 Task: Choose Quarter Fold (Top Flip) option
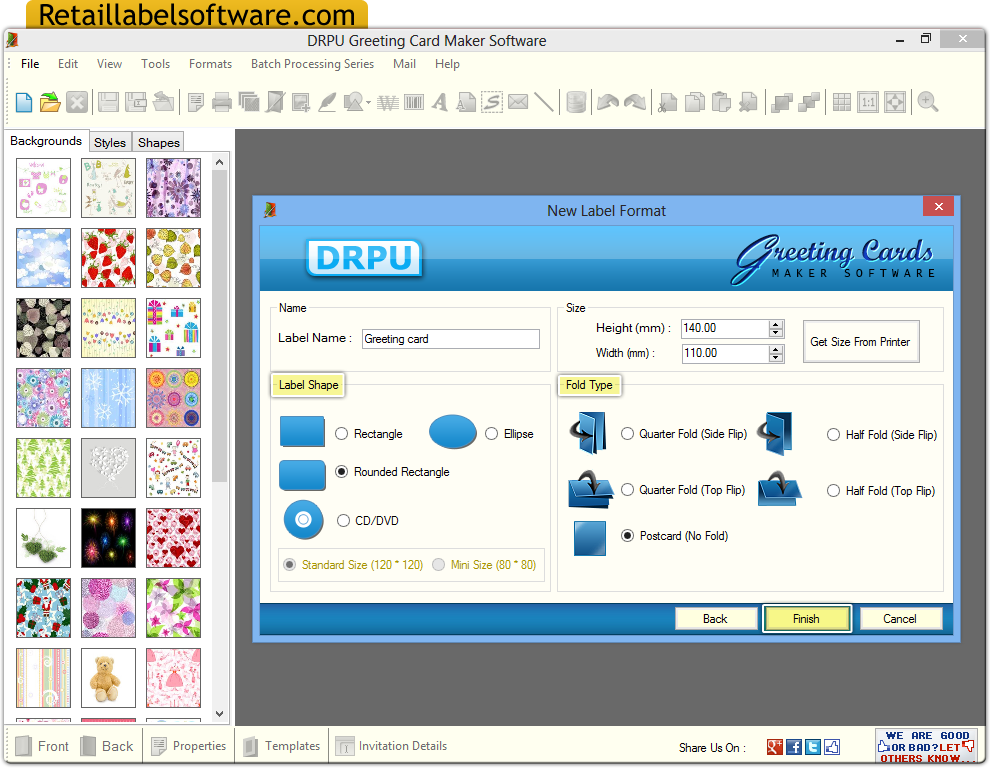coord(627,490)
